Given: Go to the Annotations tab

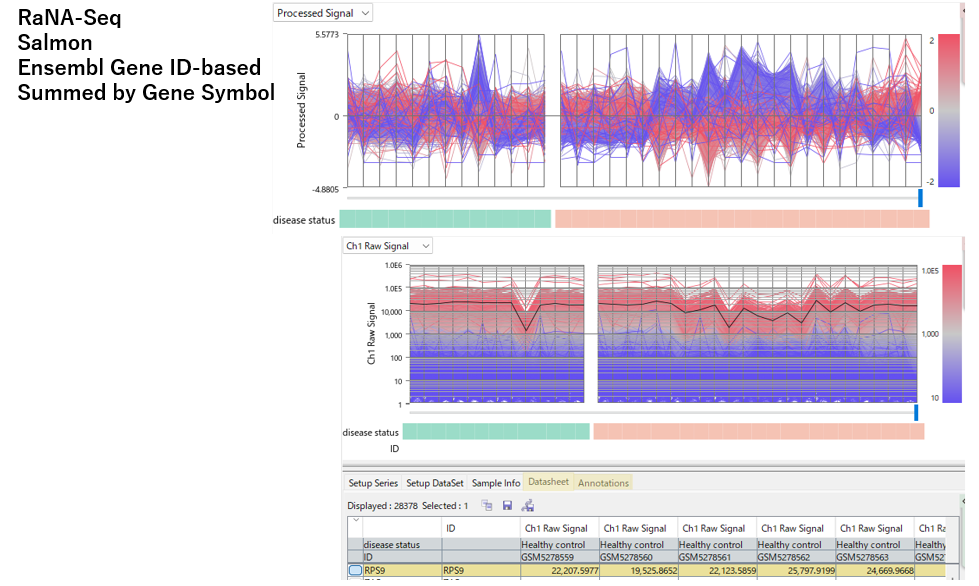Looking at the screenshot, I should point(603,483).
